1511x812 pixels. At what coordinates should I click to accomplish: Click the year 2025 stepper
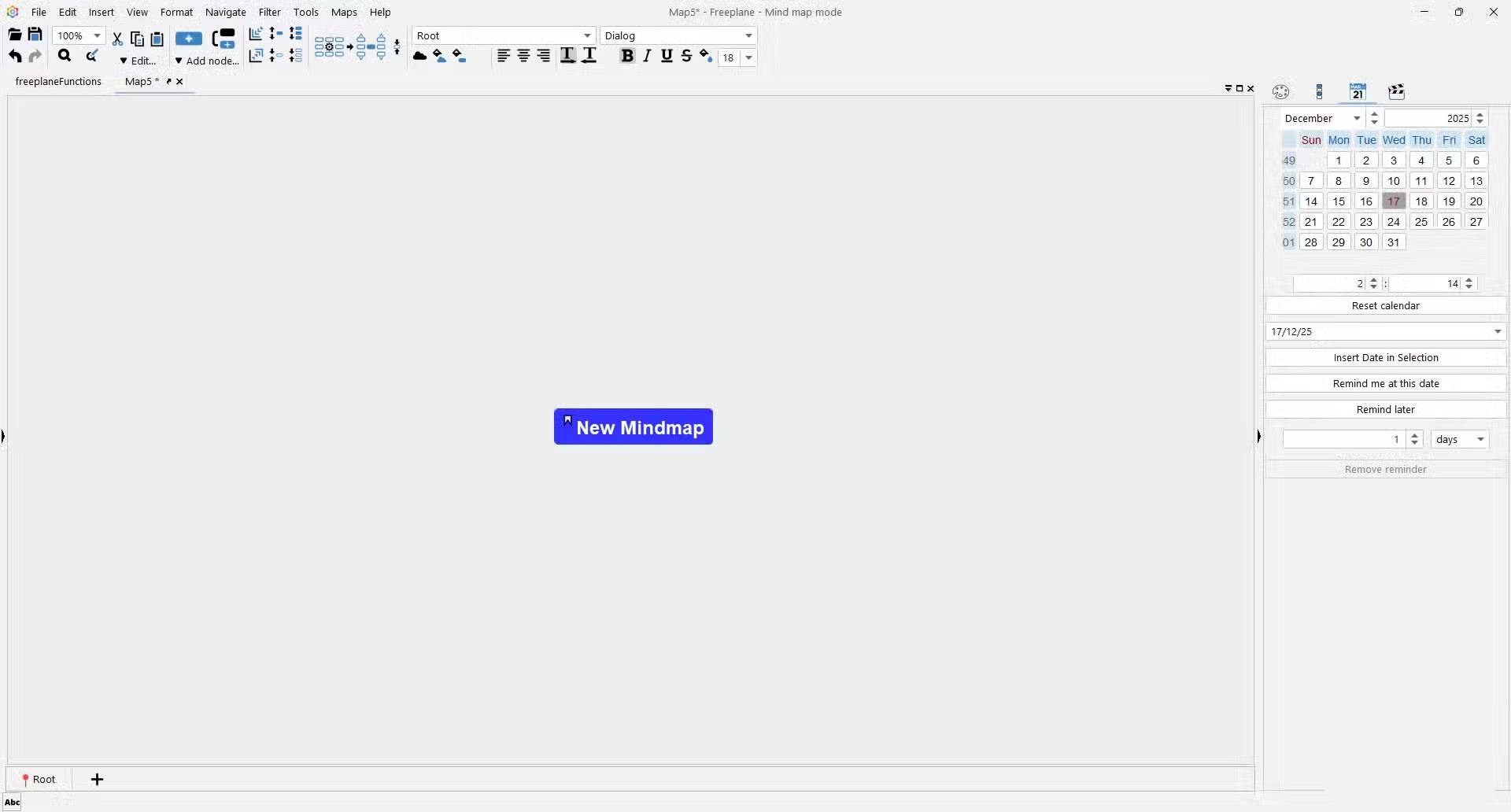tap(1480, 118)
